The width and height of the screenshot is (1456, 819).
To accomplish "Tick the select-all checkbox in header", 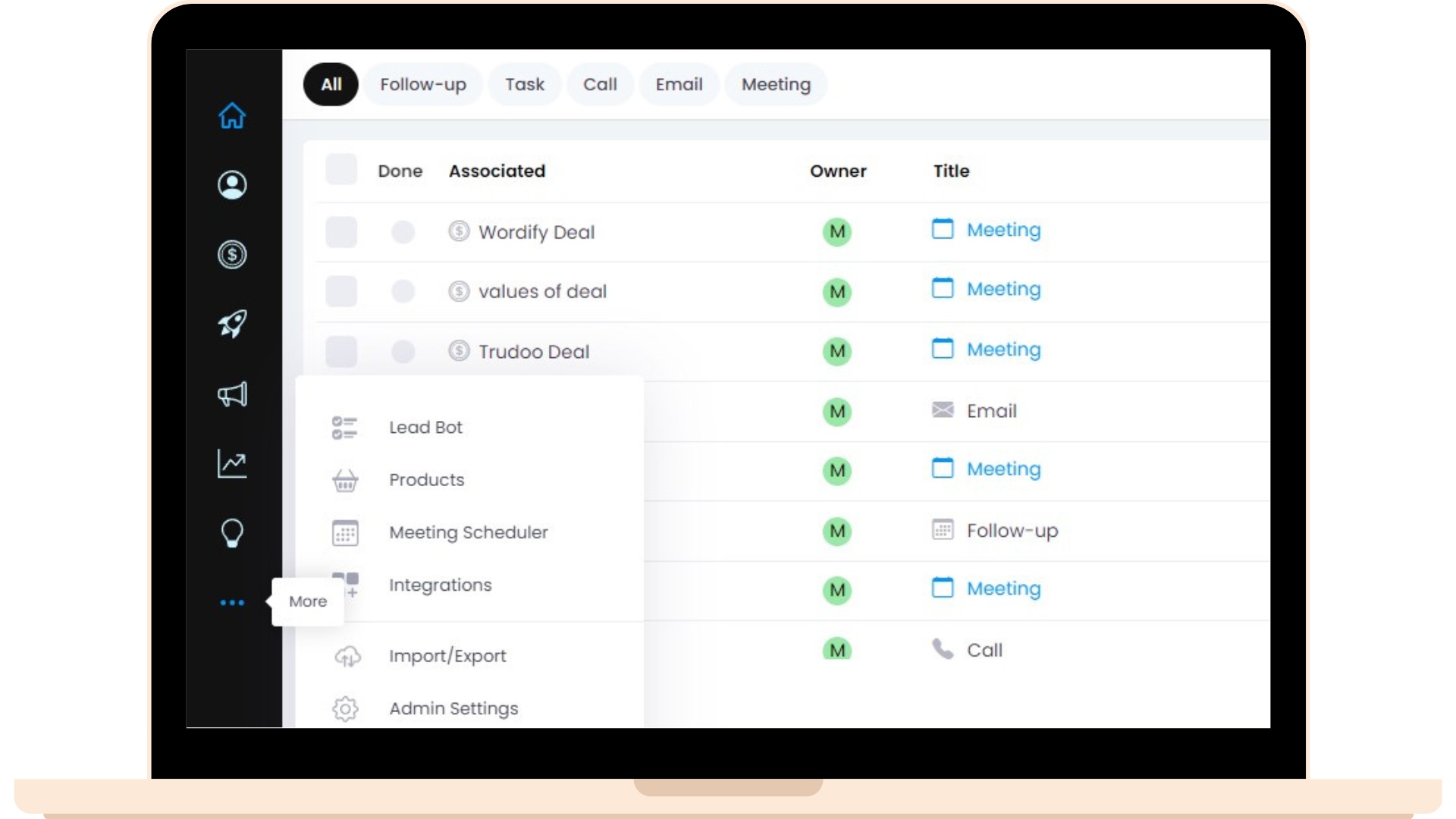I will click(x=341, y=170).
